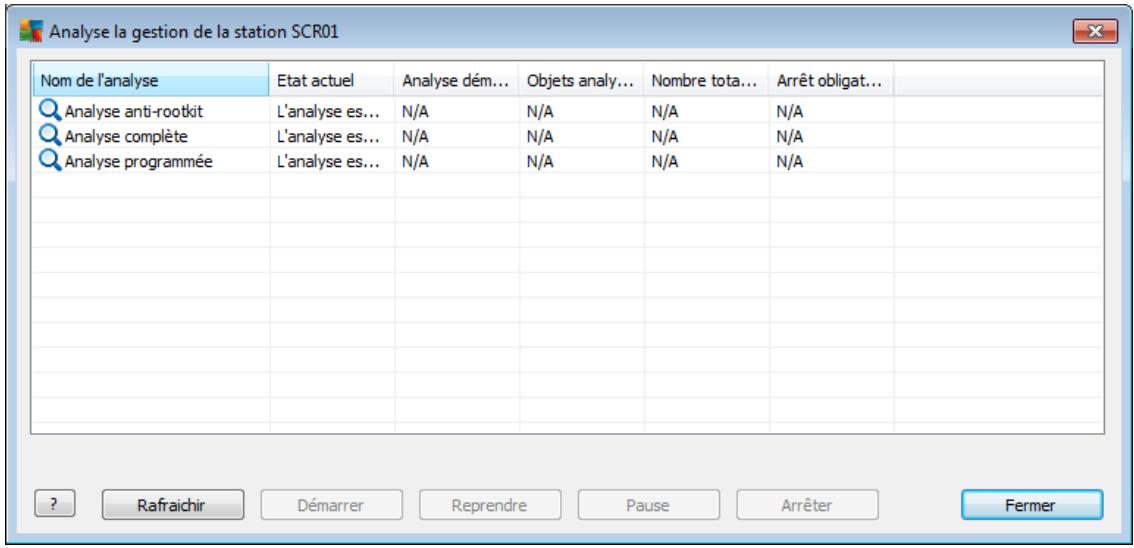
Task: Click the Arrêter button
Action: coord(807,505)
